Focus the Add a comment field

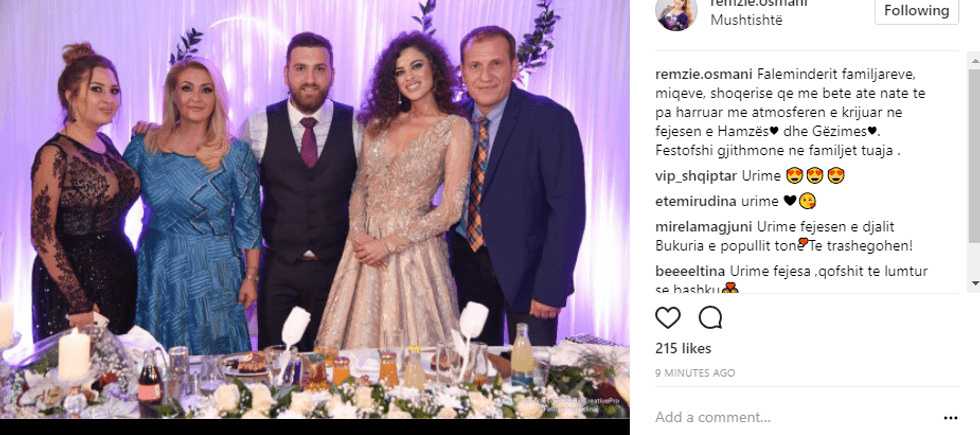794,418
